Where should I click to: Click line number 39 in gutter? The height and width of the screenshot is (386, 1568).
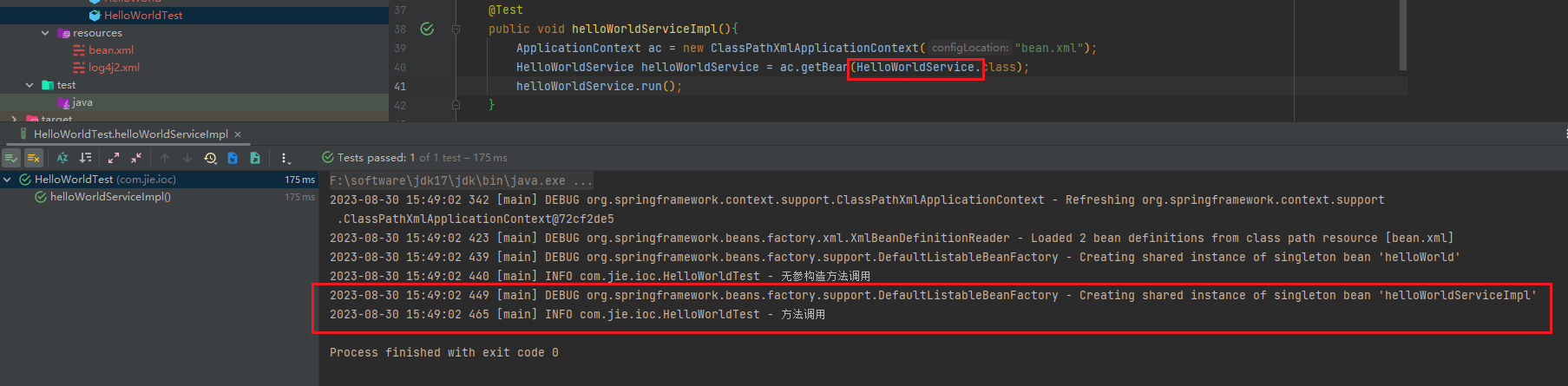click(400, 48)
